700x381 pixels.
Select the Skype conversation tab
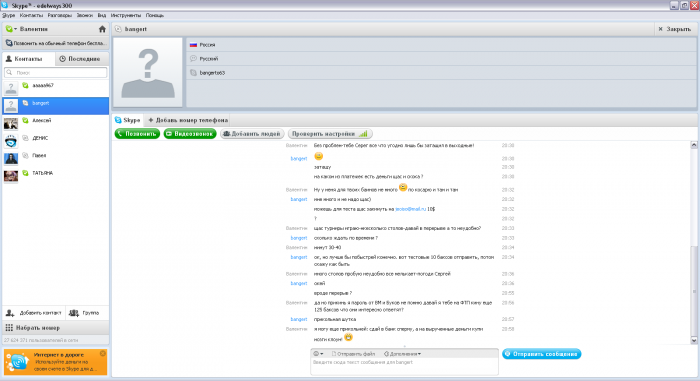pos(128,120)
